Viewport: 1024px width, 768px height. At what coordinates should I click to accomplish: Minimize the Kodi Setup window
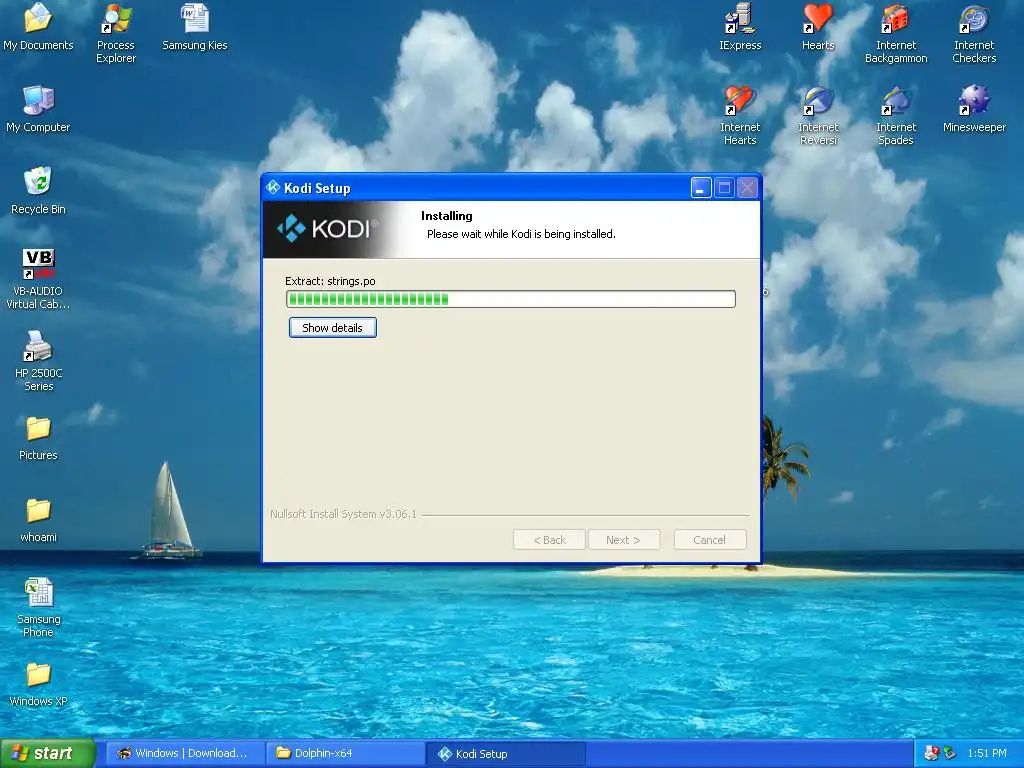701,187
